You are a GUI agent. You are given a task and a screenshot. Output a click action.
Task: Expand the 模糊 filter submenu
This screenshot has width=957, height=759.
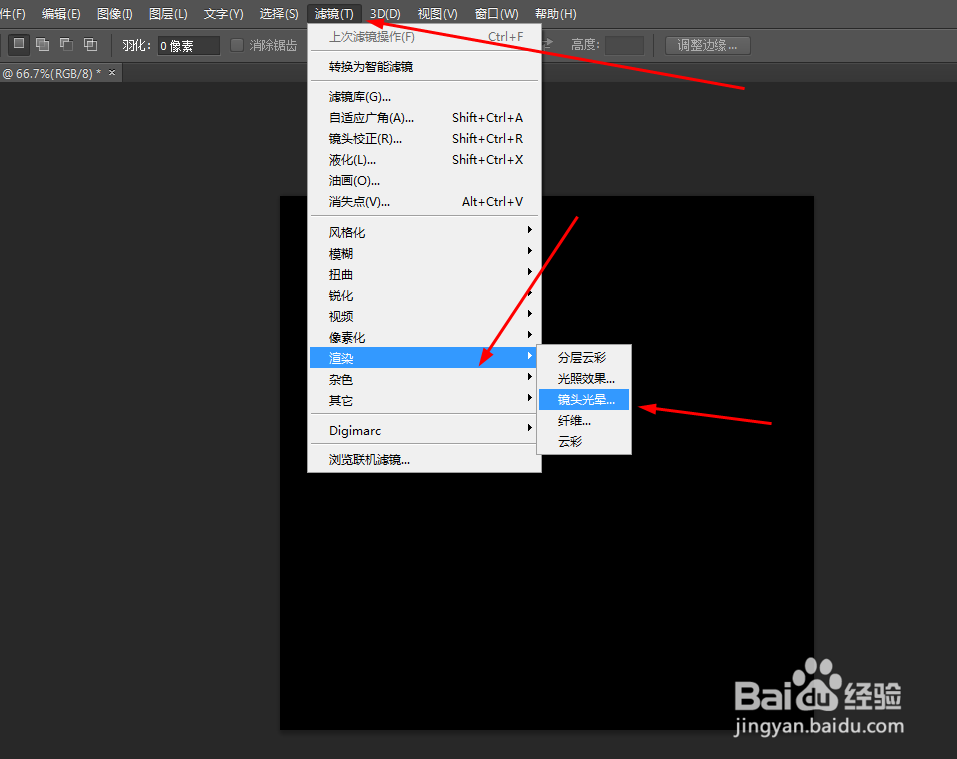(340, 253)
